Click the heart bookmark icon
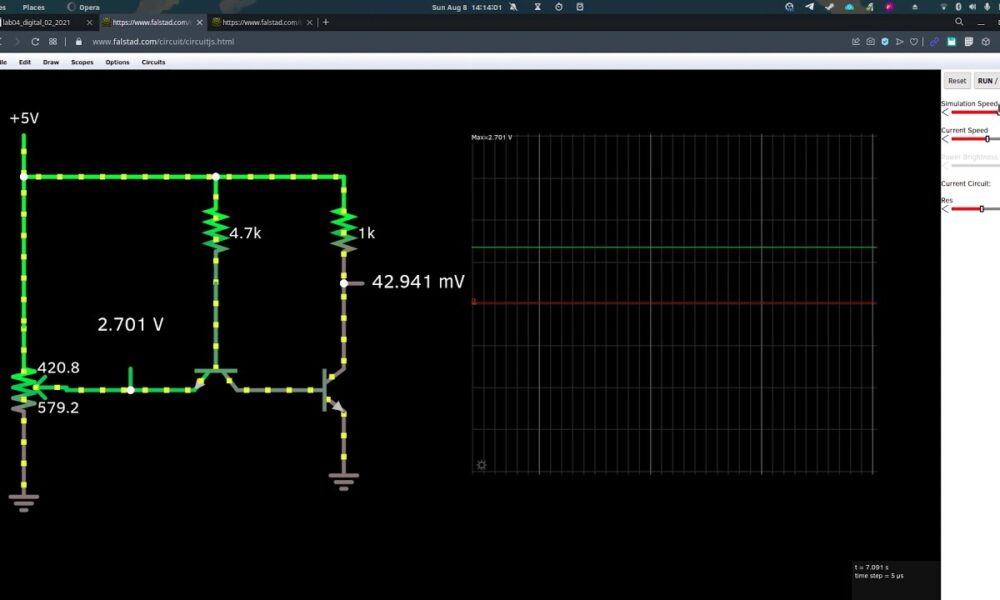The width and height of the screenshot is (1000, 600). pyautogui.click(x=914, y=42)
